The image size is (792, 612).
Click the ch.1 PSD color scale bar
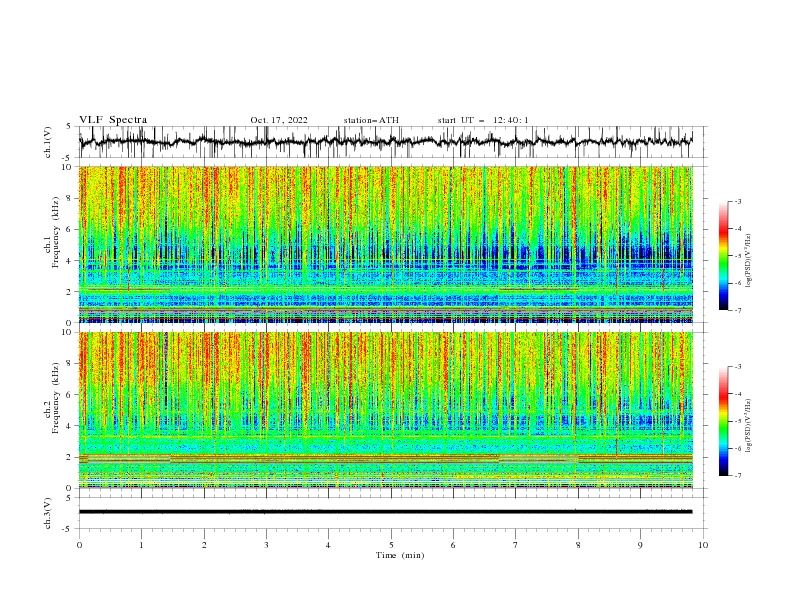(723, 256)
